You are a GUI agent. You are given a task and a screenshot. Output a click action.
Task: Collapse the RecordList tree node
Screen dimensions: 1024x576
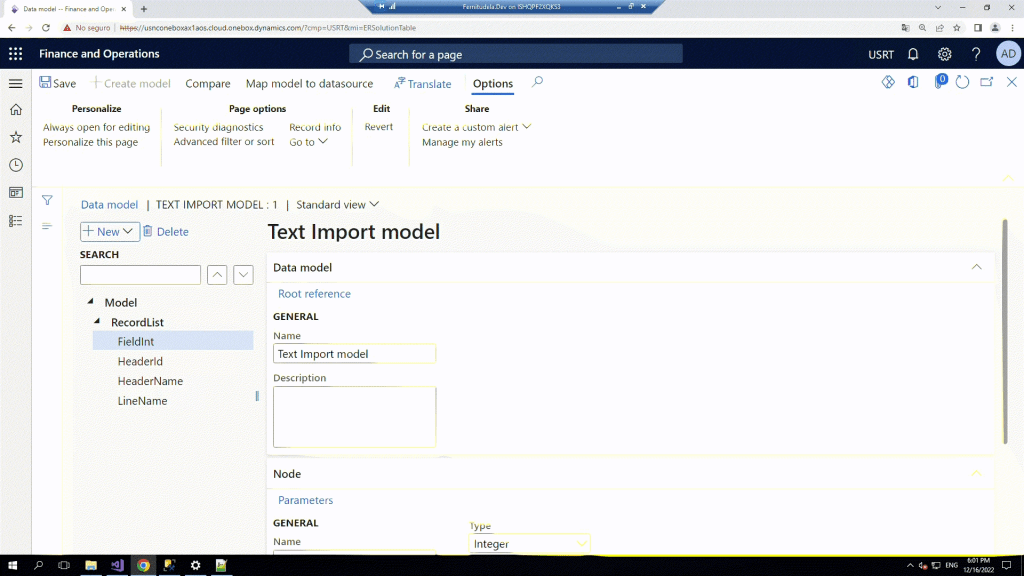[98, 322]
